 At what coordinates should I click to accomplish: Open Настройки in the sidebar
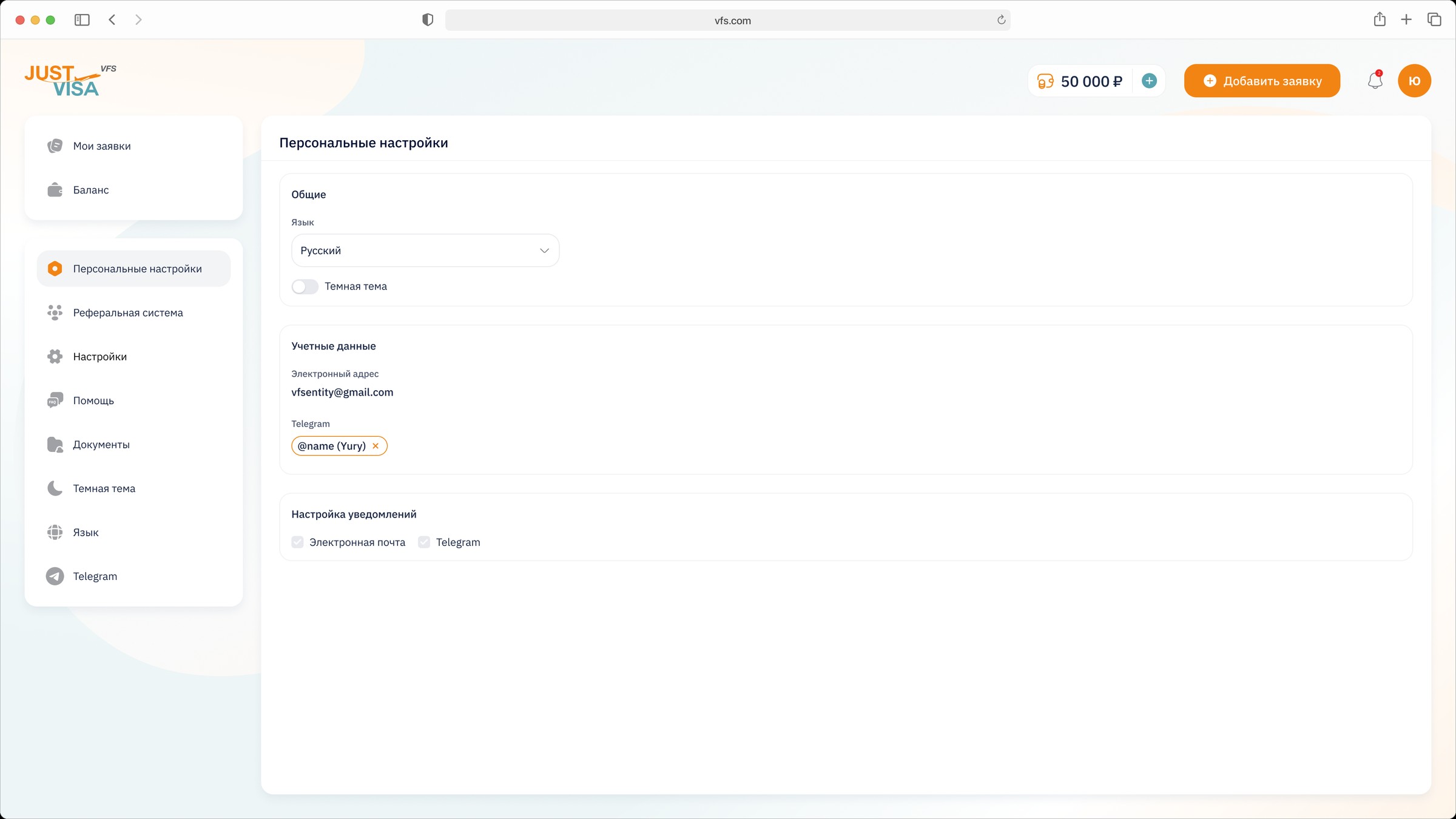tap(133, 357)
